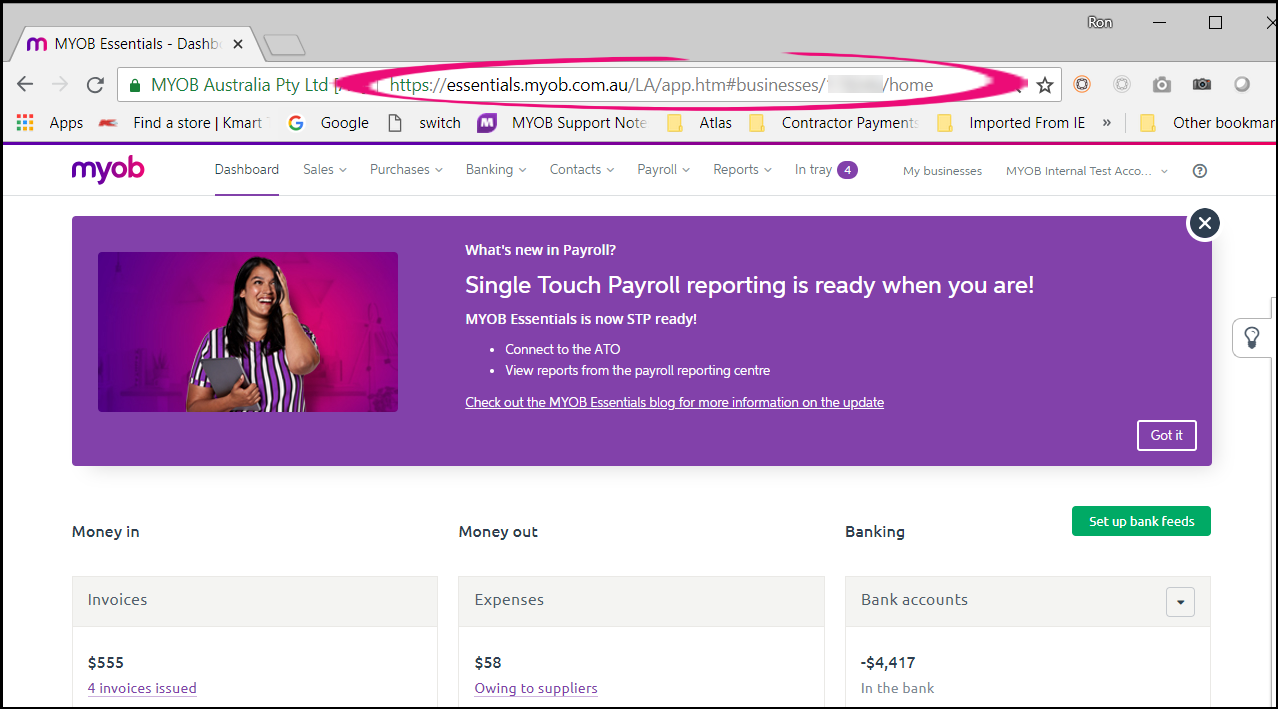Click the Ron profile button
Screen dimensions: 1278x709
coord(1100,22)
